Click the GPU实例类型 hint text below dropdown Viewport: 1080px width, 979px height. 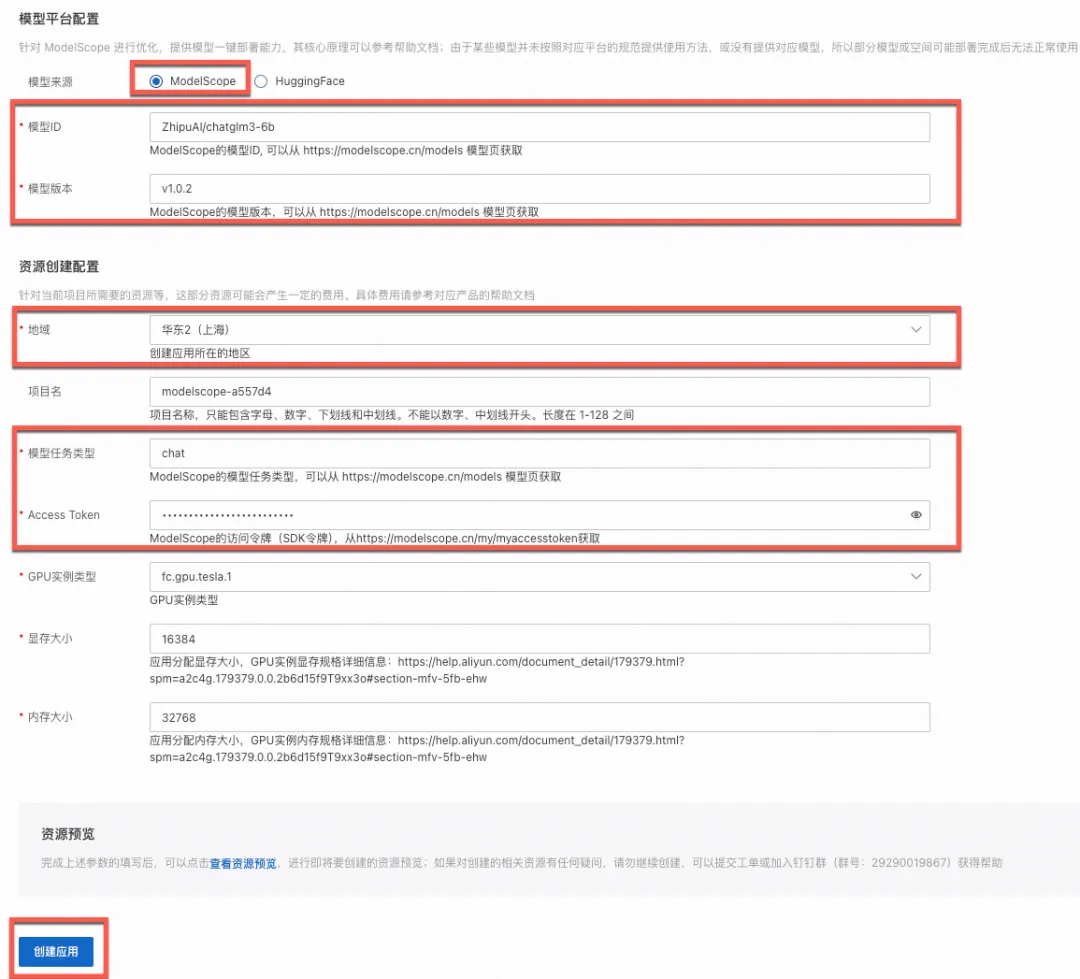[x=184, y=600]
